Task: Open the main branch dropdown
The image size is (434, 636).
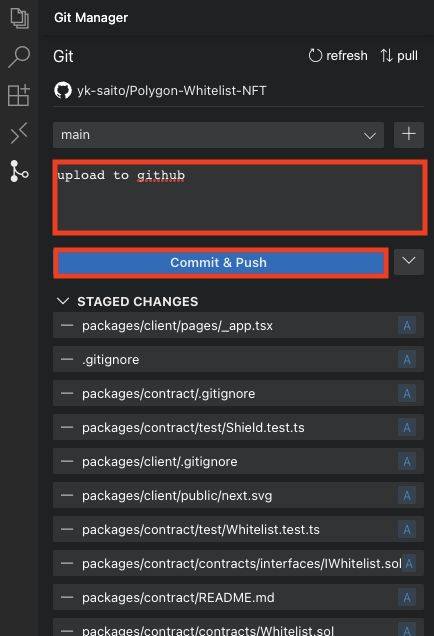Action: [218, 135]
